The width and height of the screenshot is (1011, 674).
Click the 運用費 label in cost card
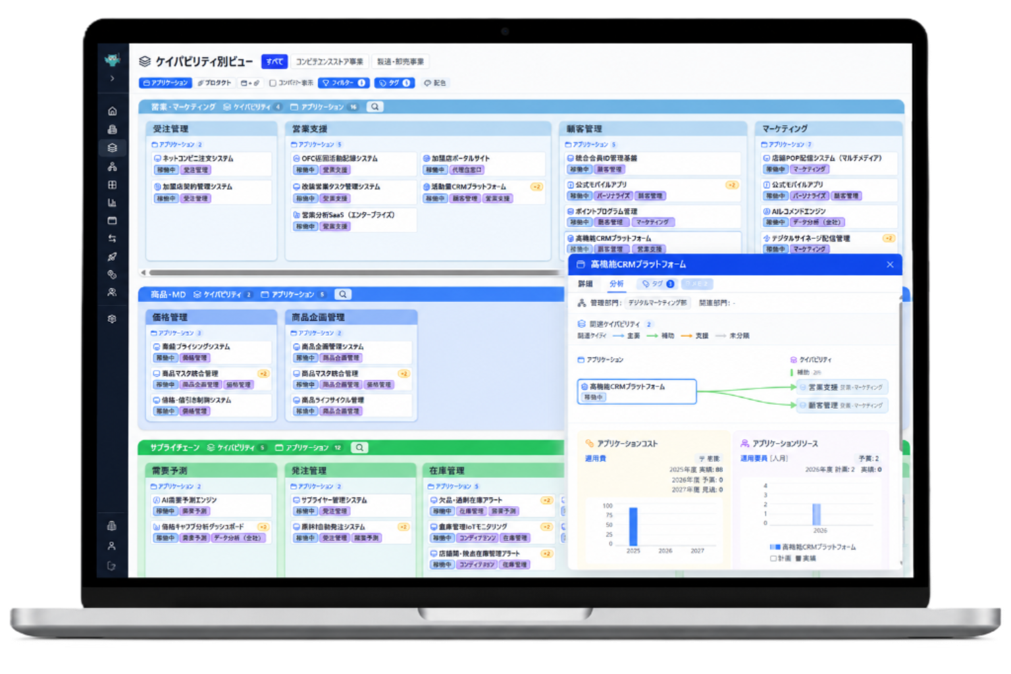click(x=595, y=459)
